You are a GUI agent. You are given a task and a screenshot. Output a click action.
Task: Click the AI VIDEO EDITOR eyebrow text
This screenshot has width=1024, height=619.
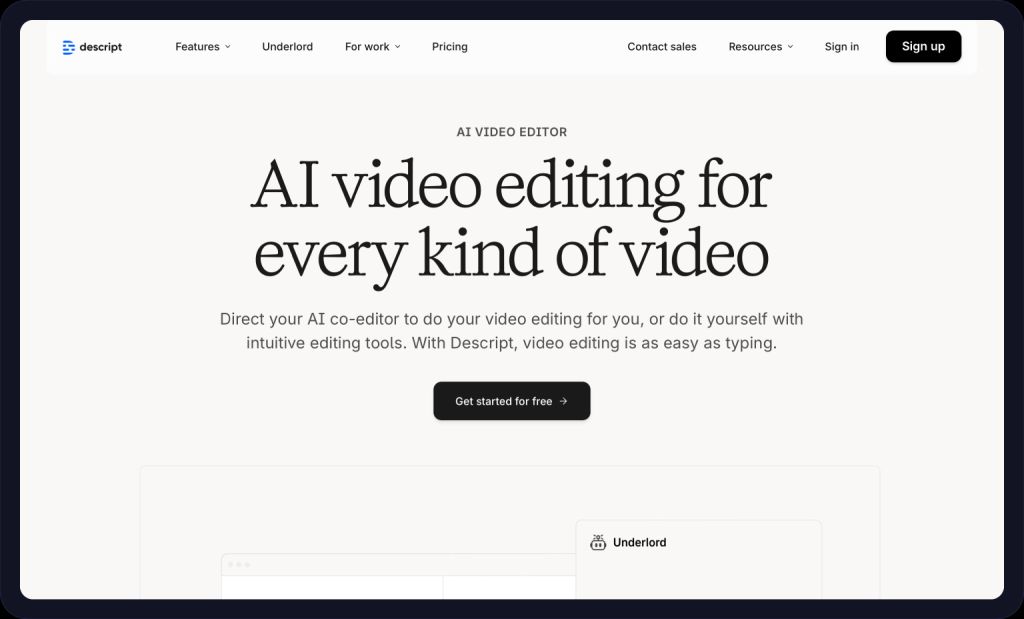point(511,131)
